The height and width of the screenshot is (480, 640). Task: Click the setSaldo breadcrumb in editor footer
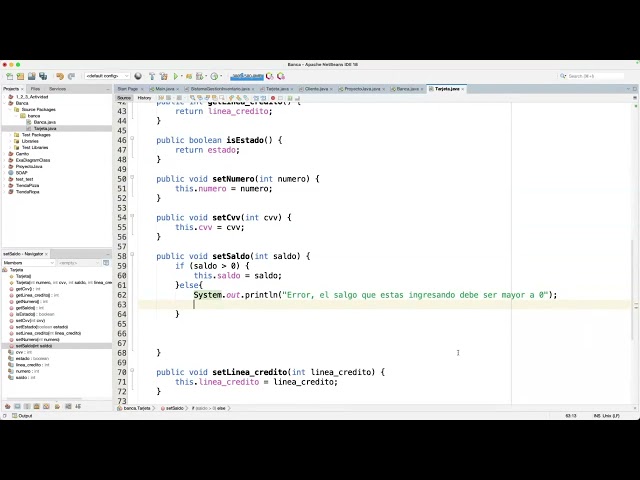coord(172,408)
